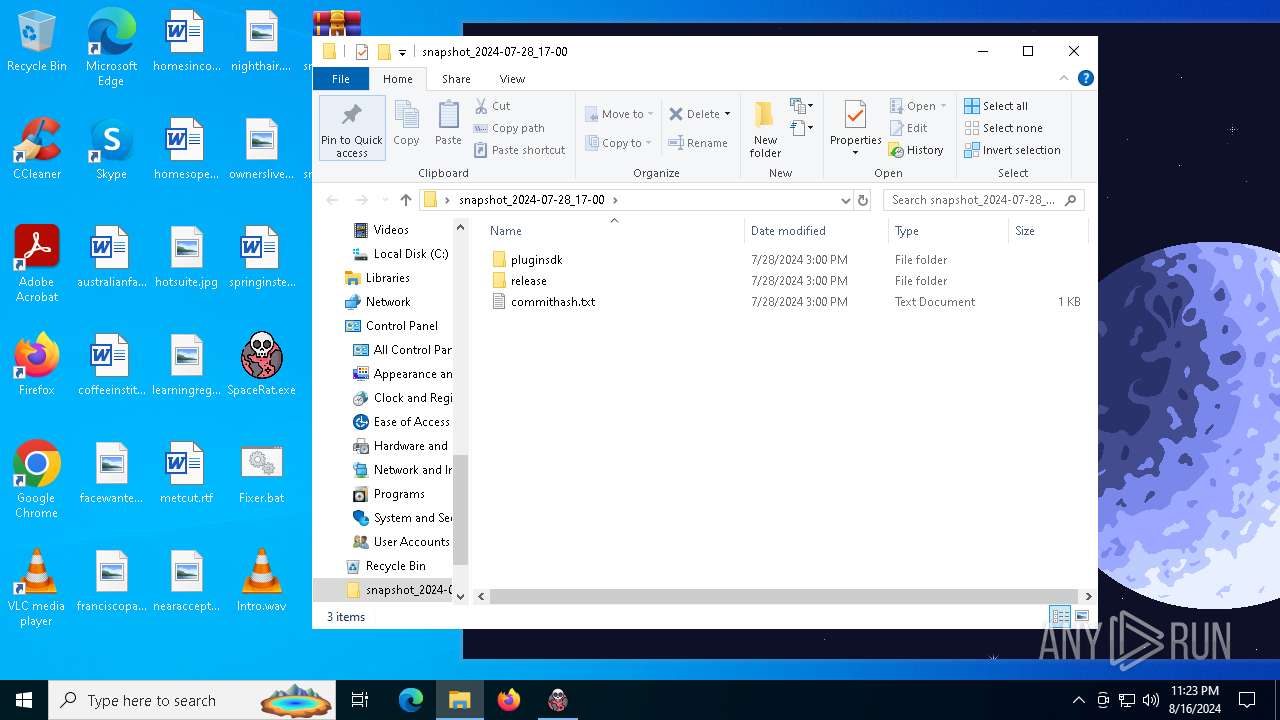The height and width of the screenshot is (720, 1280).
Task: Collapse the ribbon with chevron
Action: click(x=1064, y=78)
